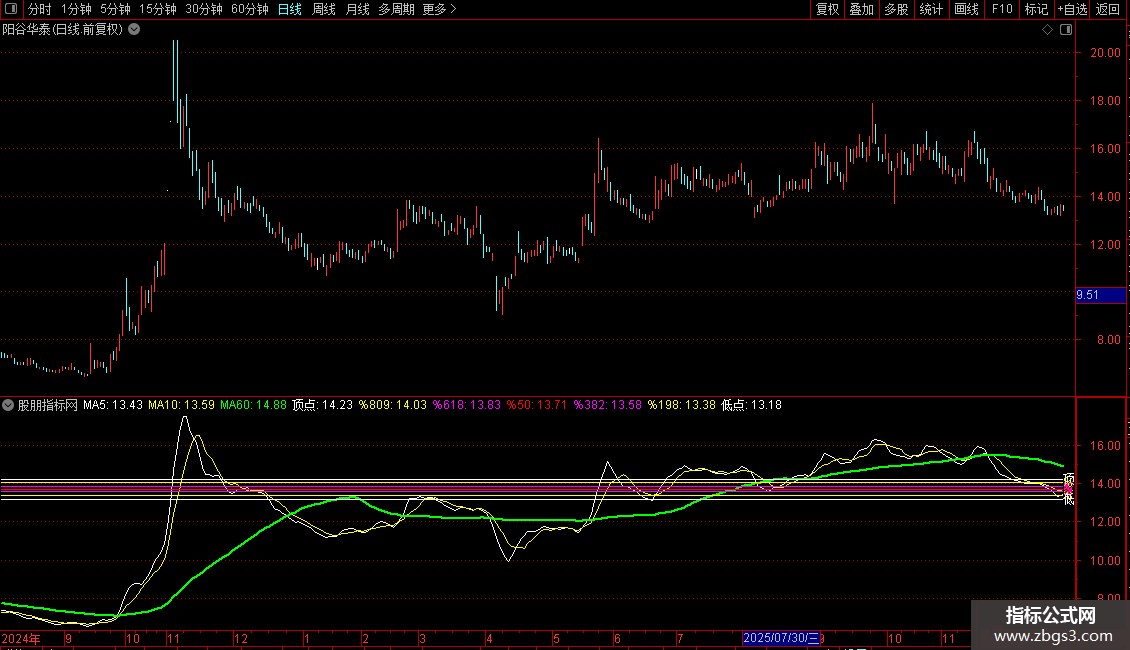Click the 叠加 overlay button
The width and height of the screenshot is (1130, 650).
[861, 9]
